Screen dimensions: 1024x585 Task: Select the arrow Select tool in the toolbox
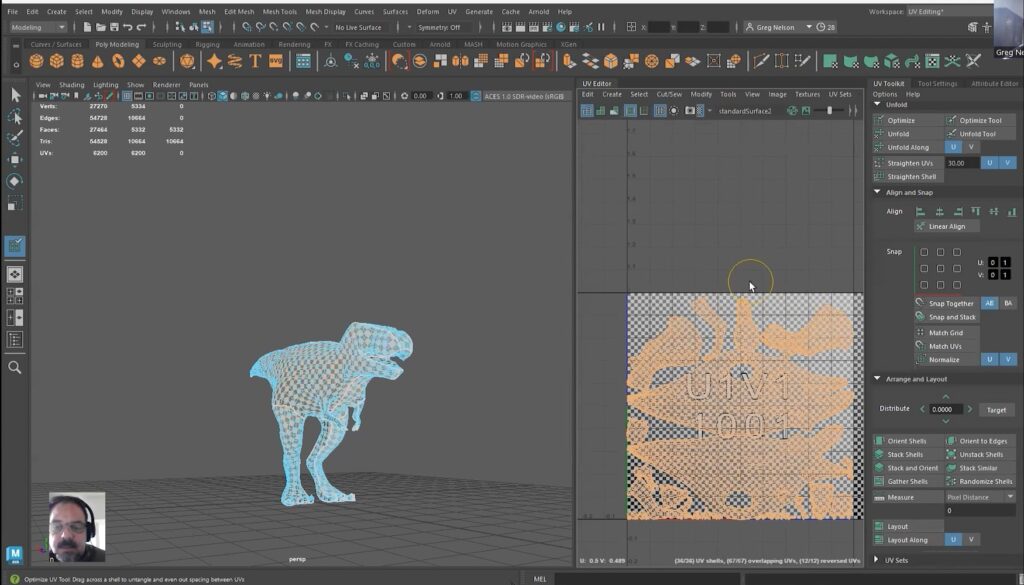[15, 95]
